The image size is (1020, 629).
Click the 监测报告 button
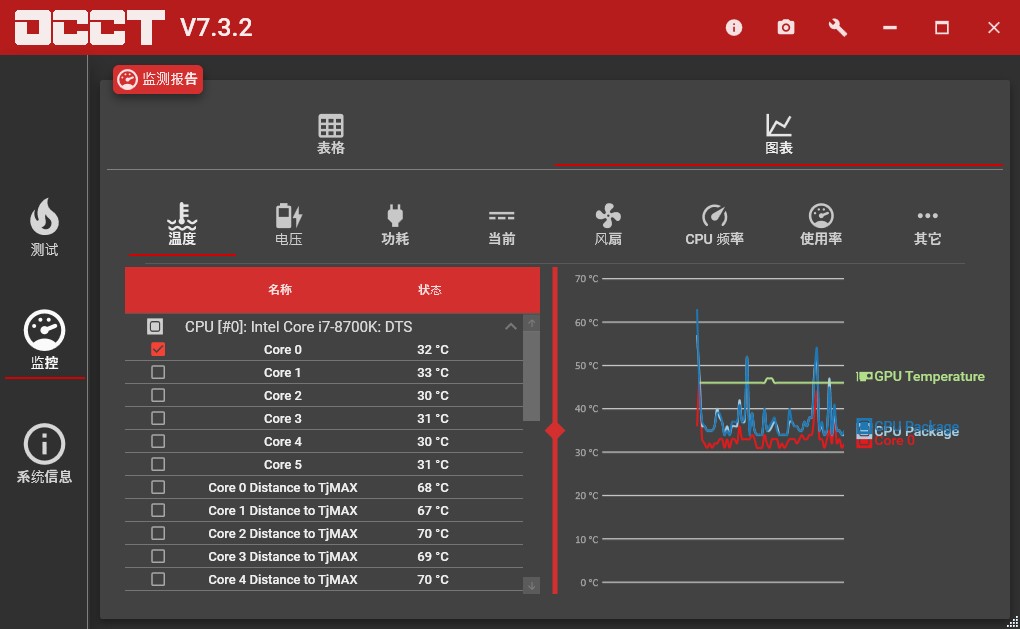tap(158, 79)
